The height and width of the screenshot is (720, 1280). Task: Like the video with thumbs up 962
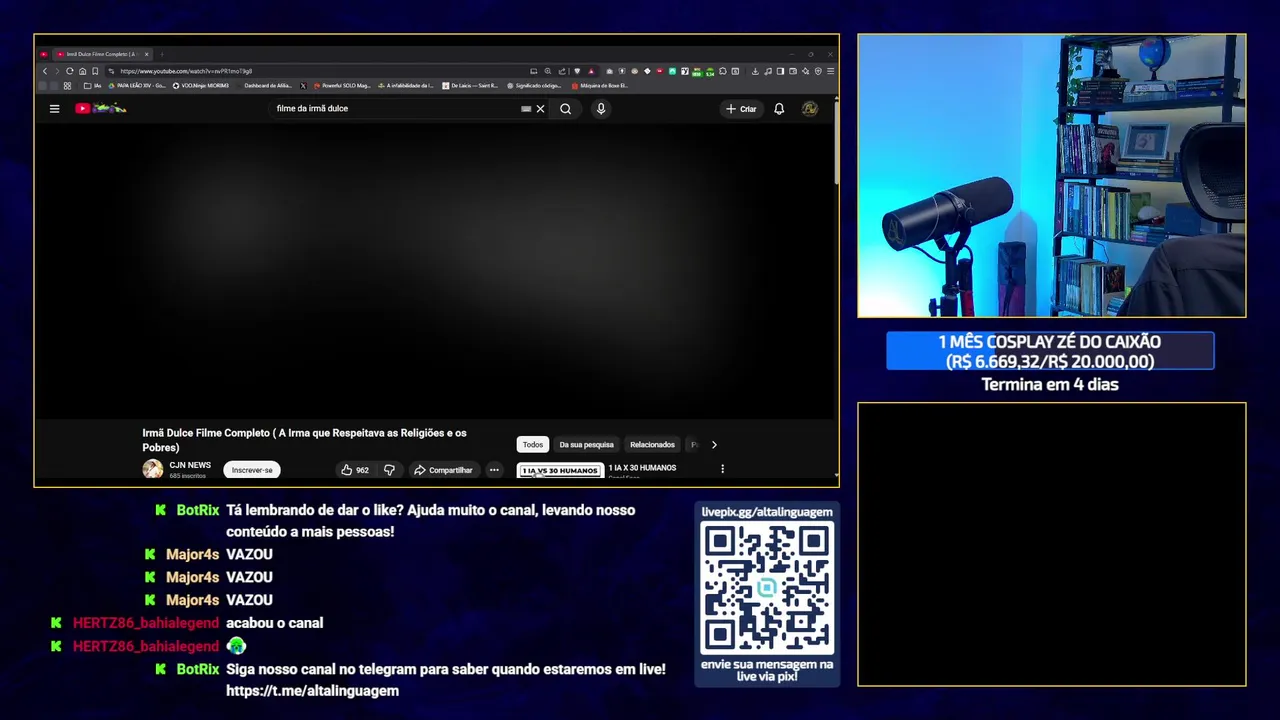pos(355,470)
